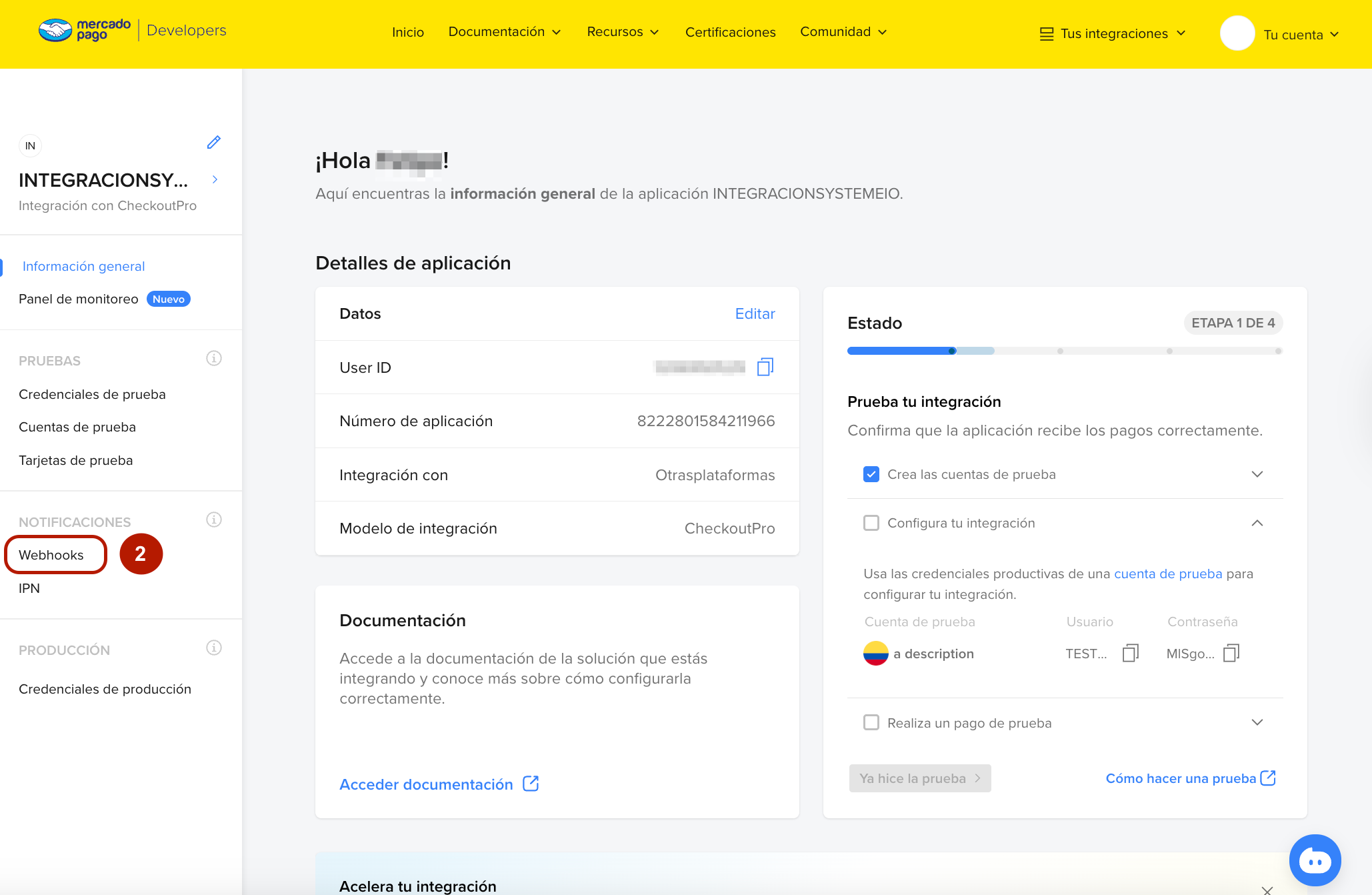Click info icon next to NOTIFICACIONES
This screenshot has width=1372, height=895.
pos(213,520)
